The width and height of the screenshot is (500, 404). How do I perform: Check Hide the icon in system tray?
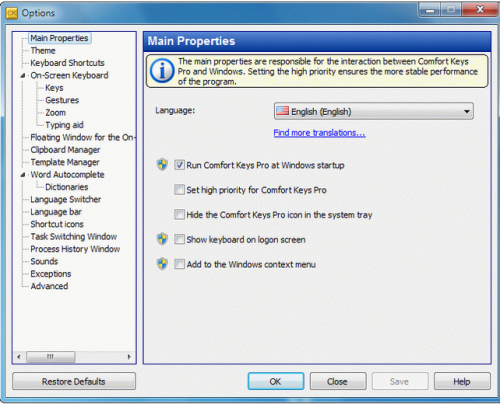coord(179,214)
